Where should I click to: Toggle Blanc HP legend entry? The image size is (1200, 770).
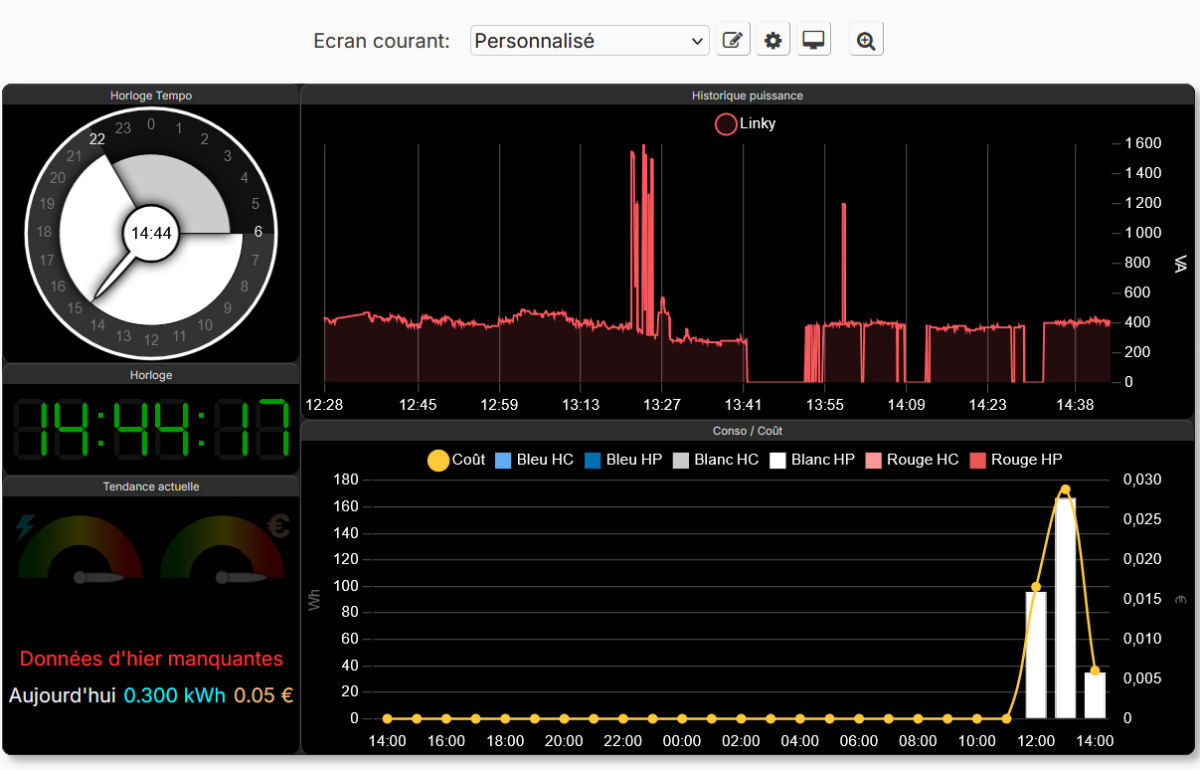click(x=812, y=460)
